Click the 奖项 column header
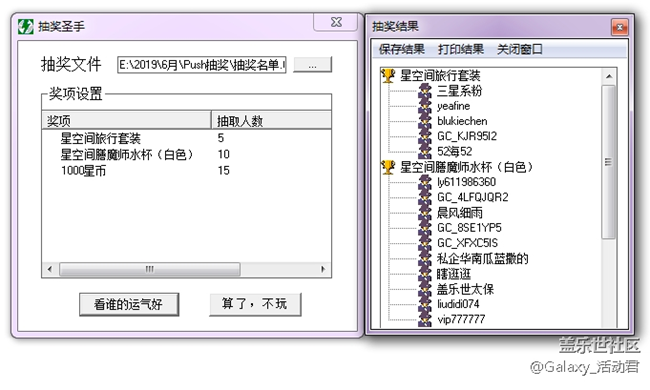This screenshot has height=390, width=650. (x=126, y=121)
